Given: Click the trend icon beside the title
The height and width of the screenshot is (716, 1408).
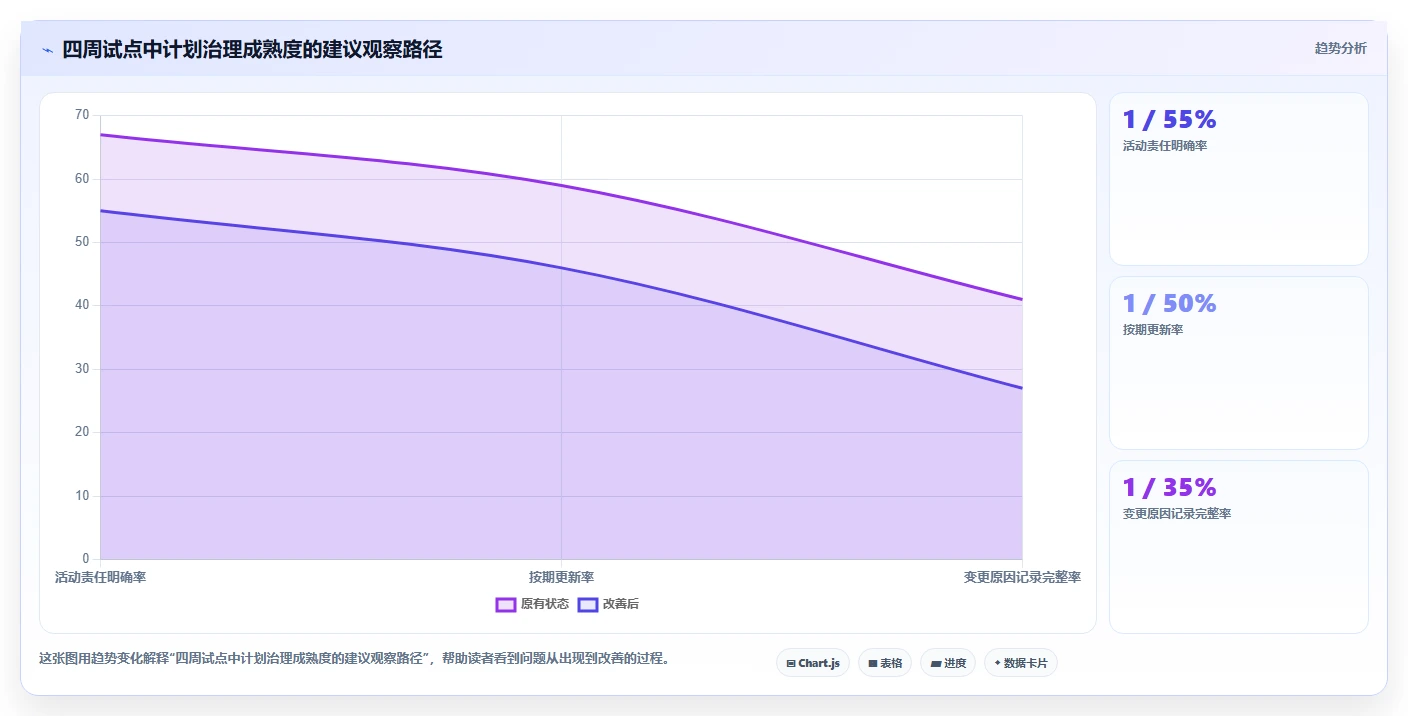Looking at the screenshot, I should coord(47,49).
